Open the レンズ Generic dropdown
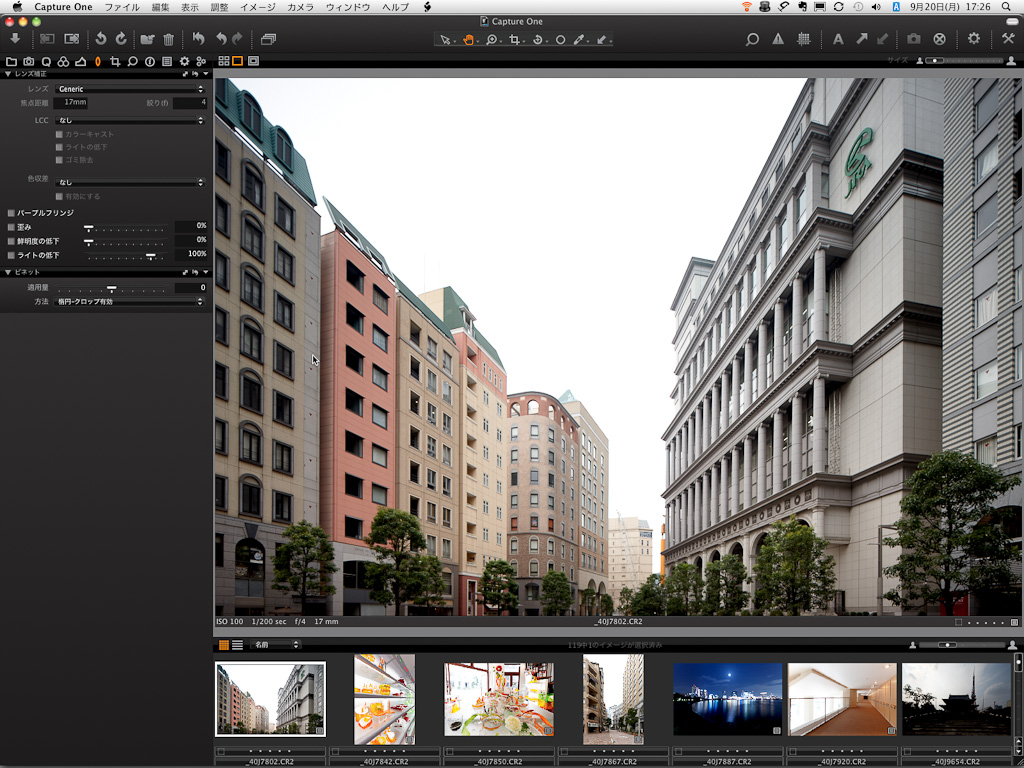The height and width of the screenshot is (768, 1024). coord(130,89)
